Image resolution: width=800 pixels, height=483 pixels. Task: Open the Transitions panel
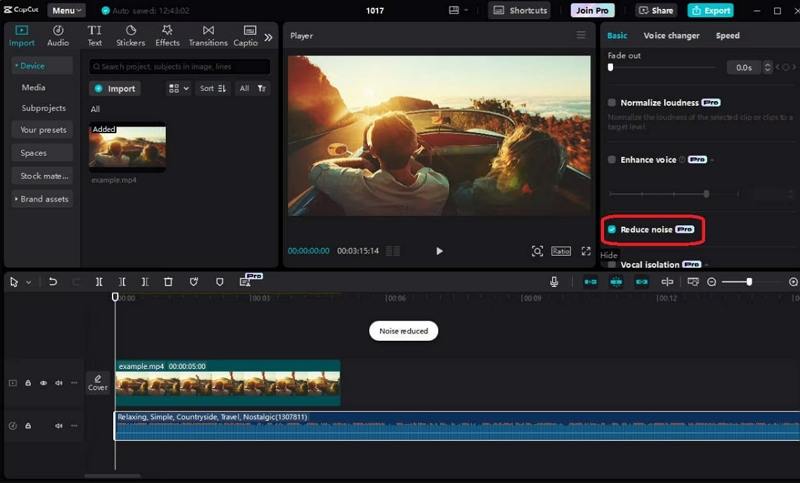pos(208,36)
